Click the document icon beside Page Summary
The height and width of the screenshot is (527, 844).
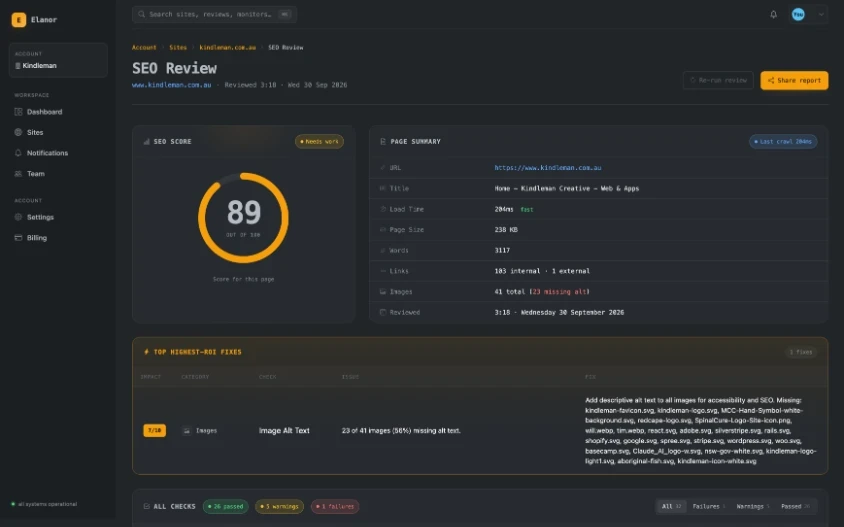pyautogui.click(x=383, y=142)
